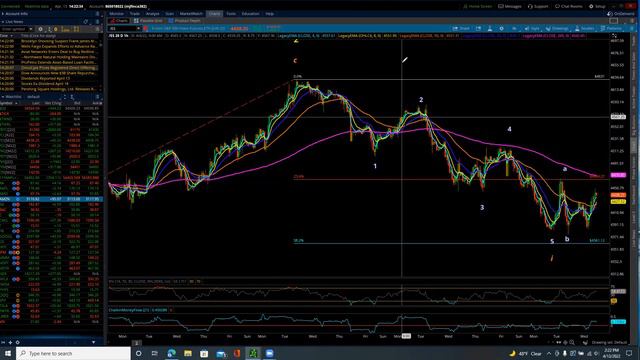
Task: Open Mail app from taskbar
Action: [x=221, y=353]
